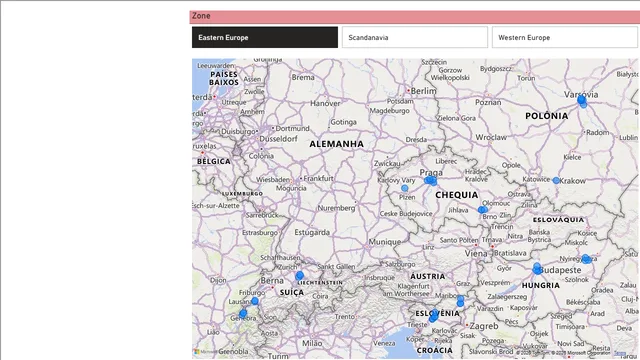The image size is (640, 360).
Task: Select the bubble at Genebra
Action: coord(243,313)
